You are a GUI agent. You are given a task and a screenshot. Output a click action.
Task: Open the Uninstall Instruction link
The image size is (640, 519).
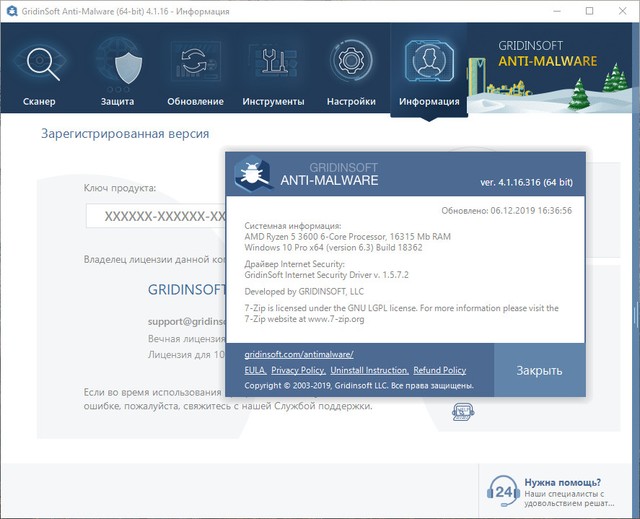(x=370, y=370)
